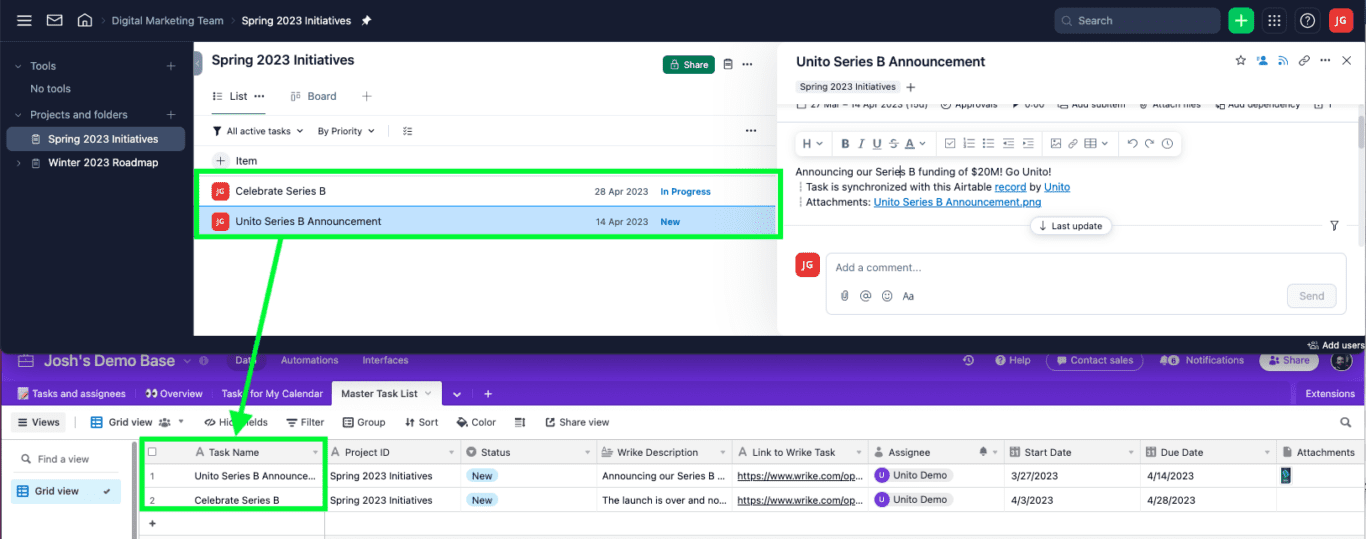The width and height of the screenshot is (1366, 539).
Task: Collapse Projects and folders section chevron
Action: coord(17,114)
